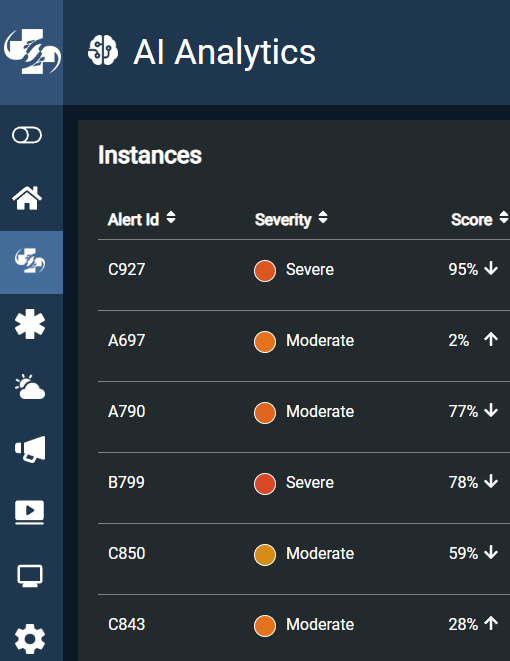Toggle the sidebar switch icon

pyautogui.click(x=27, y=135)
